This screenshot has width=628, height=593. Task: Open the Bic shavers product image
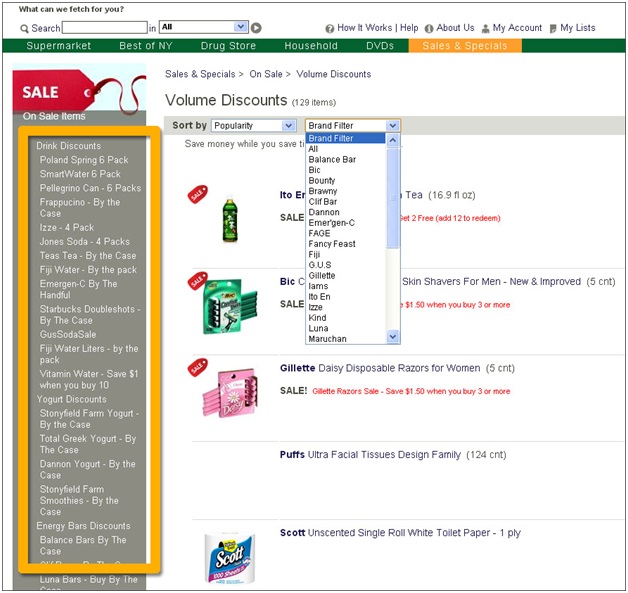point(229,307)
